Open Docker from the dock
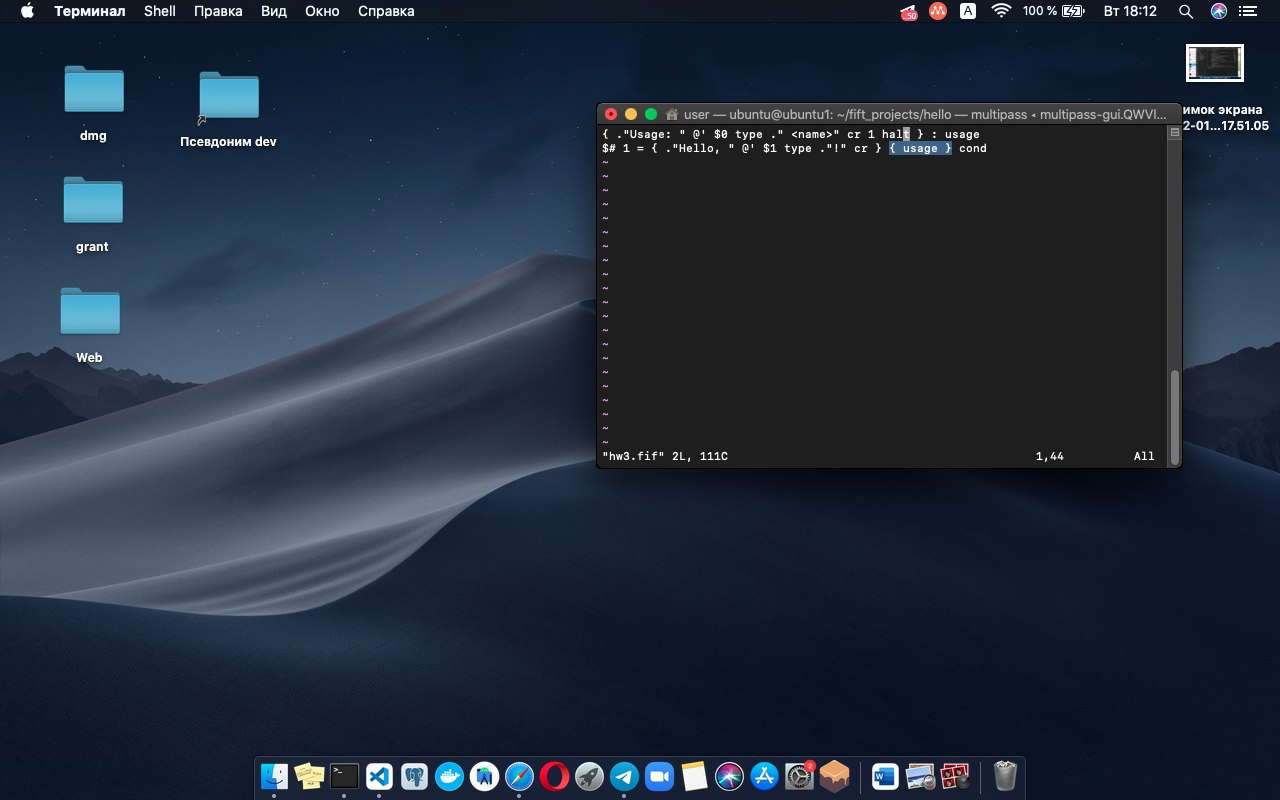This screenshot has width=1280, height=800. point(449,776)
